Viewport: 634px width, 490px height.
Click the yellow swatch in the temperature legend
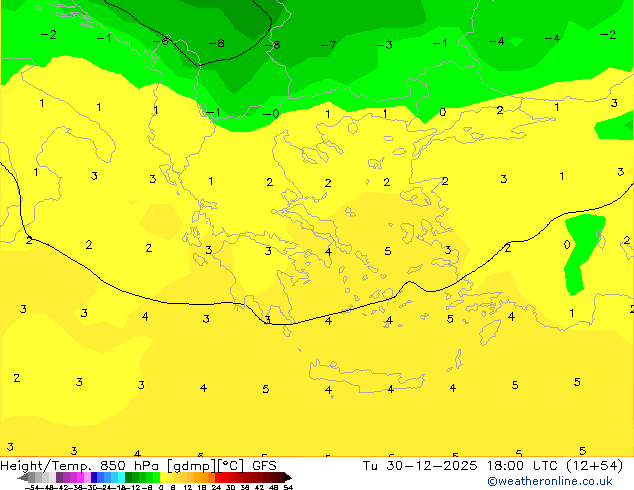point(164,477)
